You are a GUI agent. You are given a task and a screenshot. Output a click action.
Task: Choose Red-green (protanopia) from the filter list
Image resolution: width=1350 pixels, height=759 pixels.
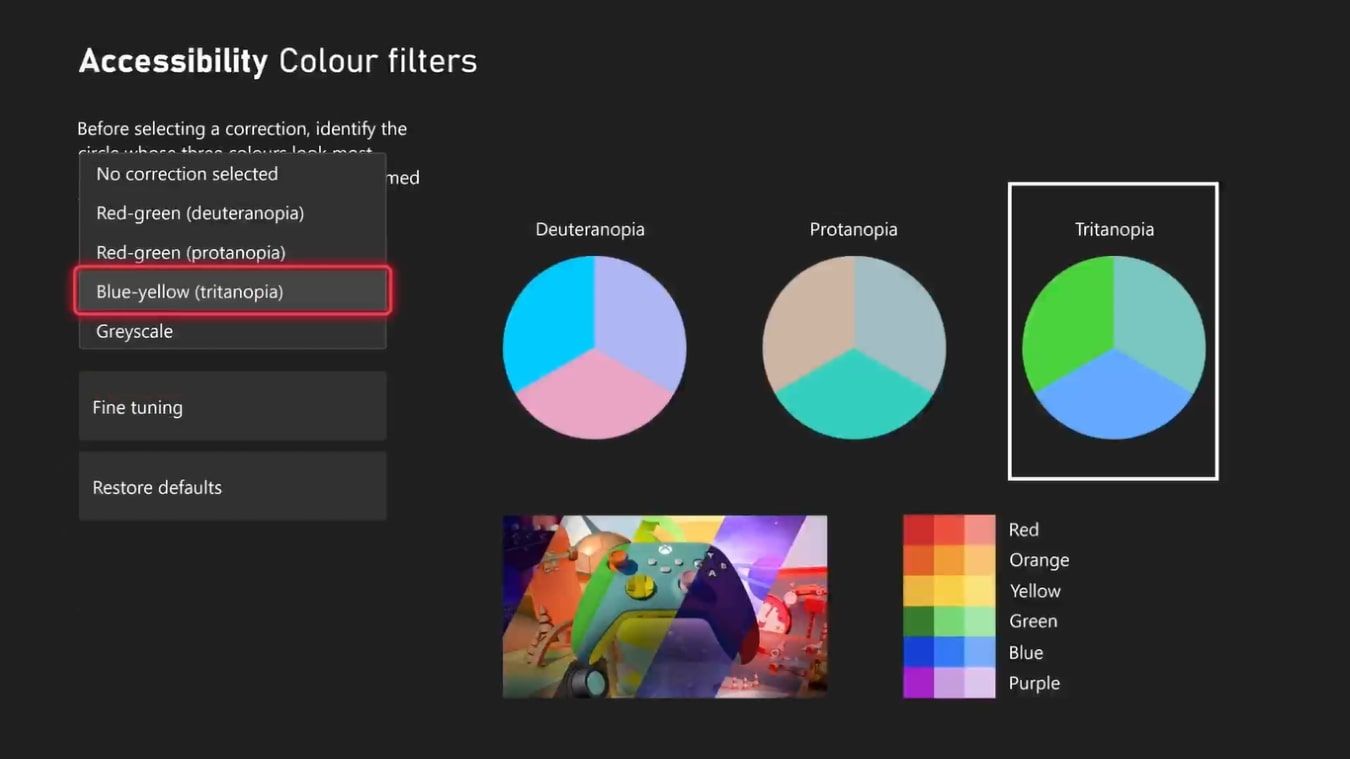(x=232, y=252)
